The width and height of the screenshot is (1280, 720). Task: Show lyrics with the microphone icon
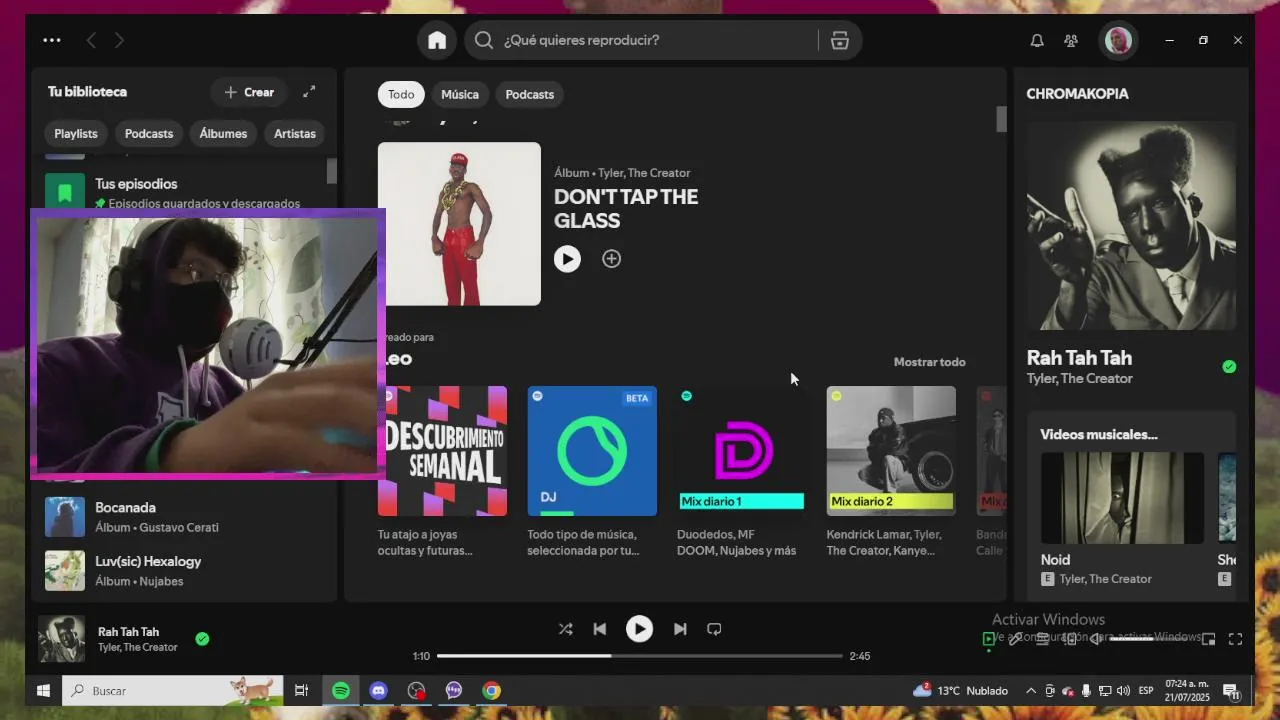(1015, 638)
